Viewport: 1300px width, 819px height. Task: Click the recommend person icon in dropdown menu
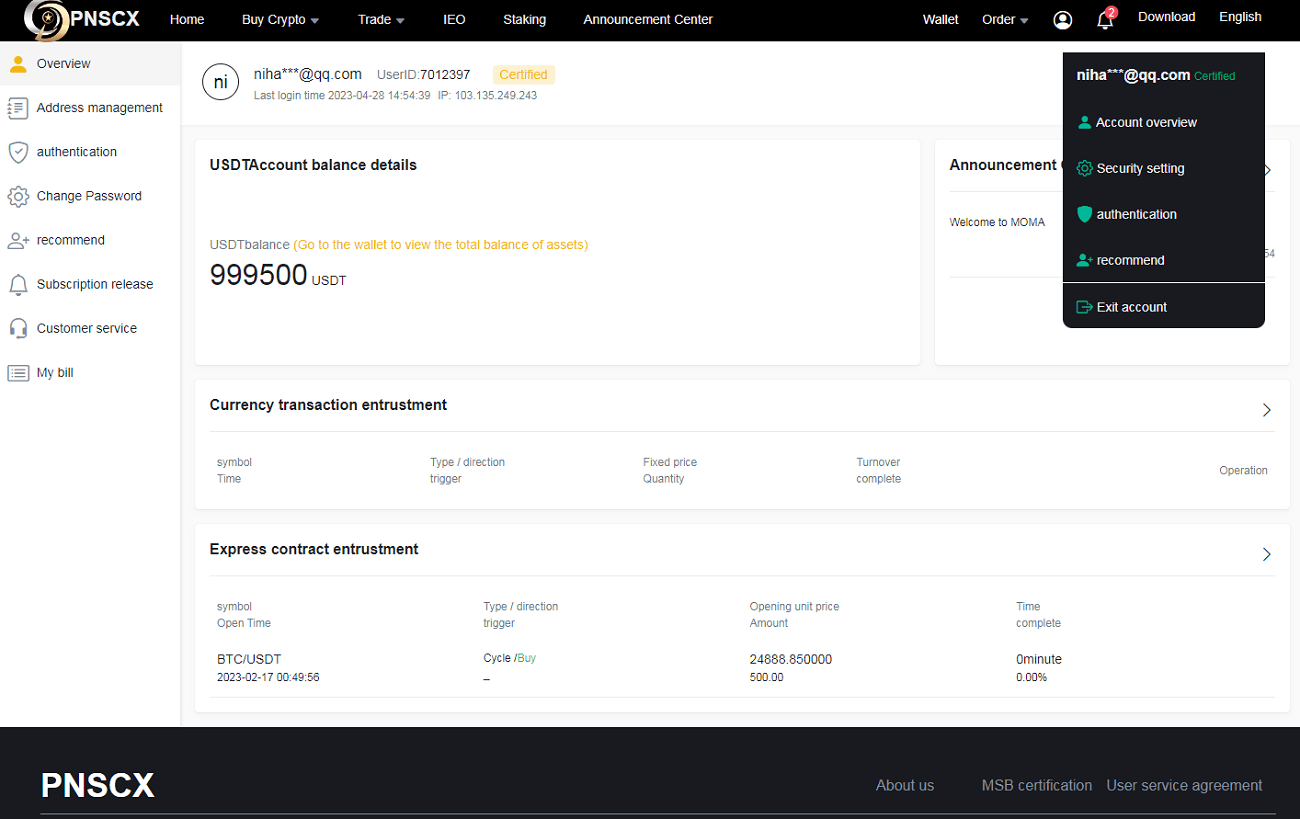pos(1084,260)
